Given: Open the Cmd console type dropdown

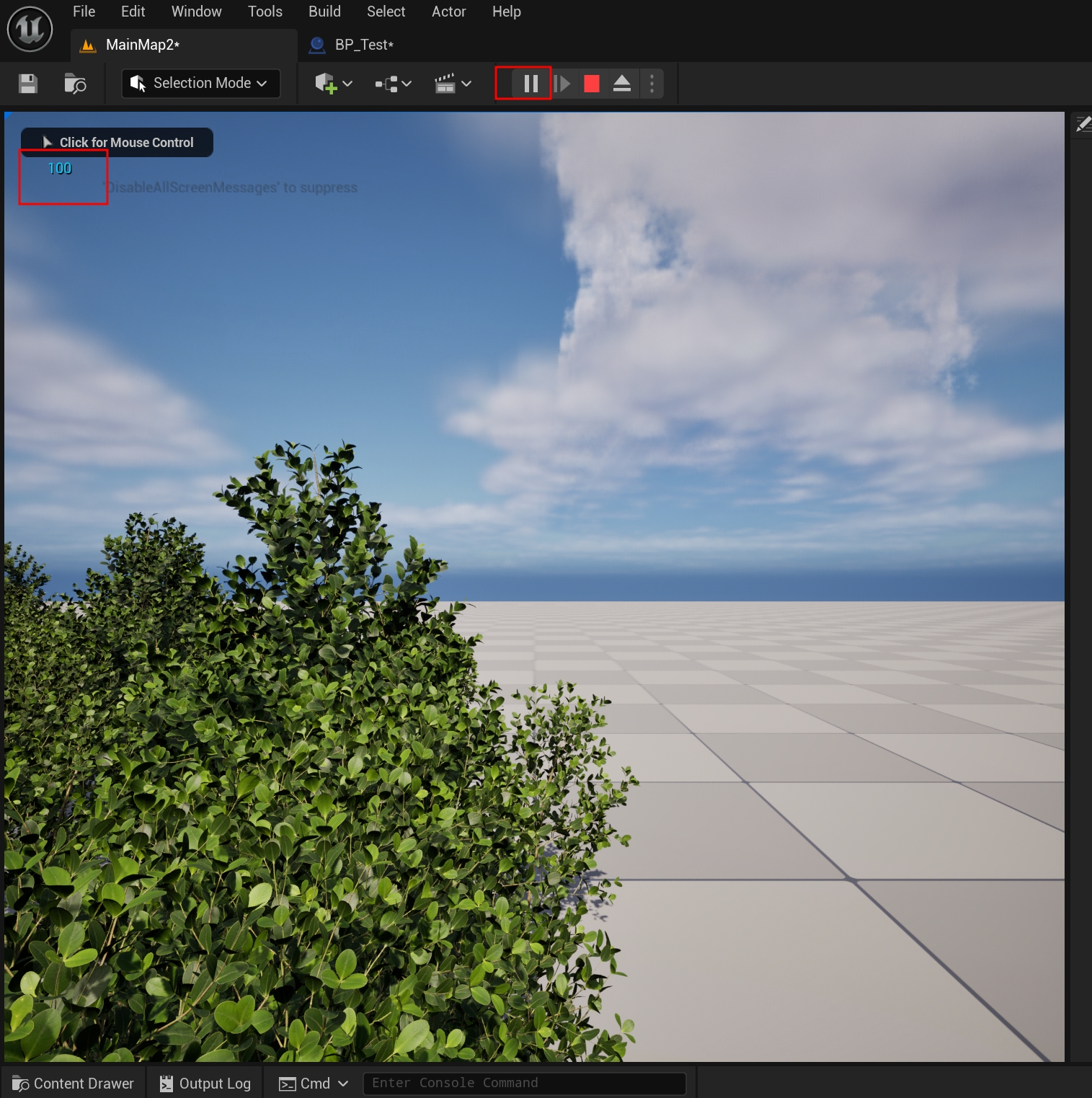Looking at the screenshot, I should click(314, 1084).
